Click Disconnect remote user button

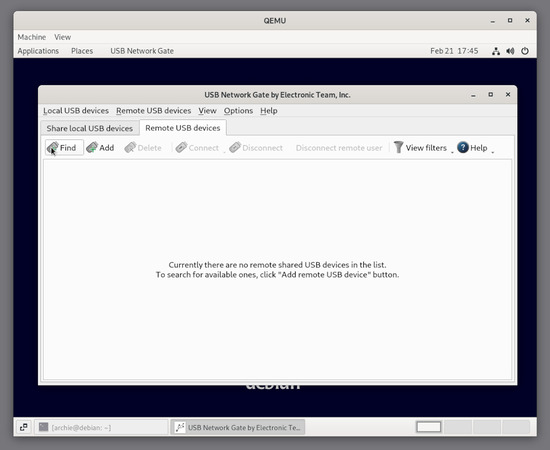339,148
